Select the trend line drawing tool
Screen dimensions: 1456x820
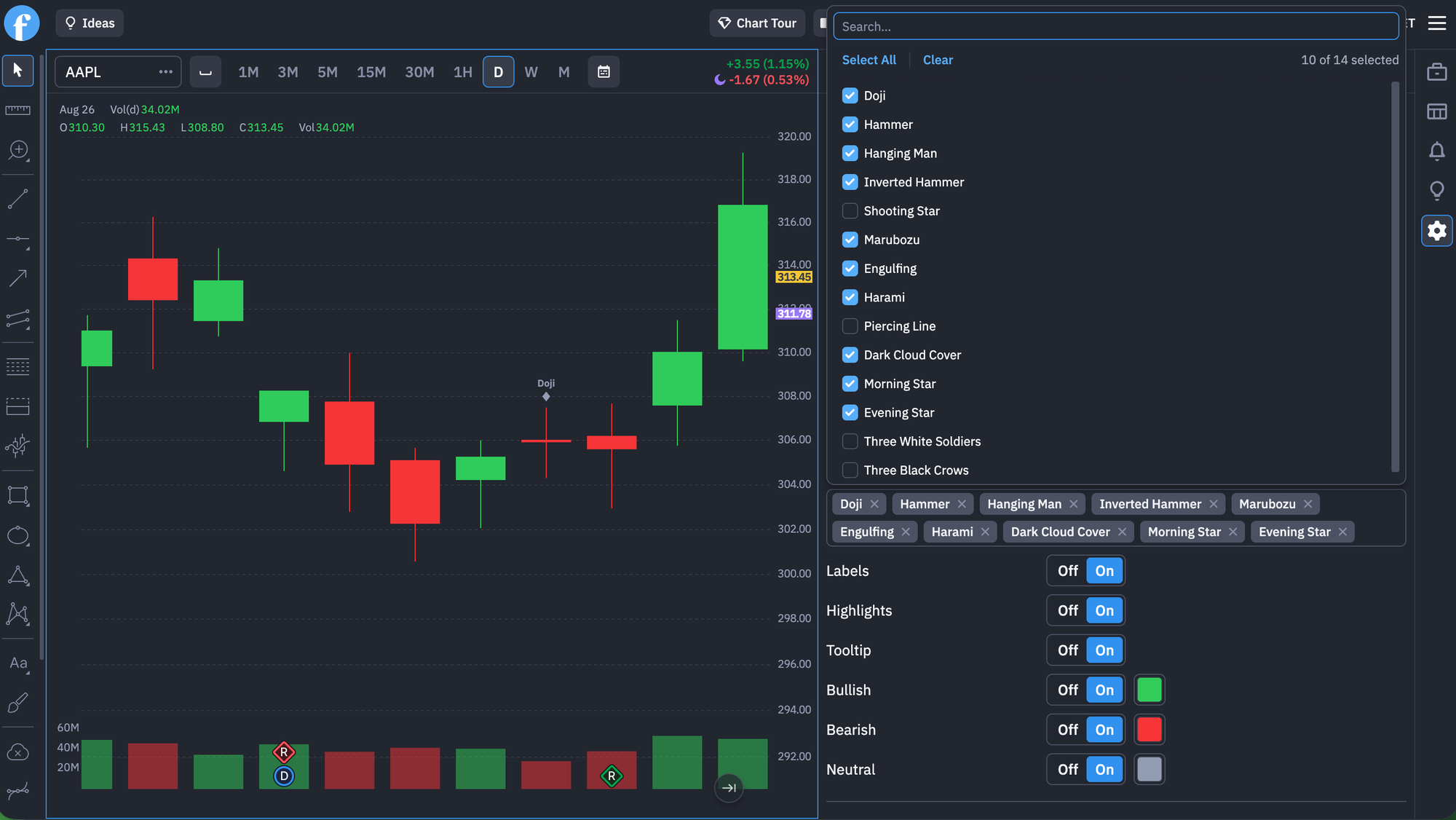tap(17, 199)
